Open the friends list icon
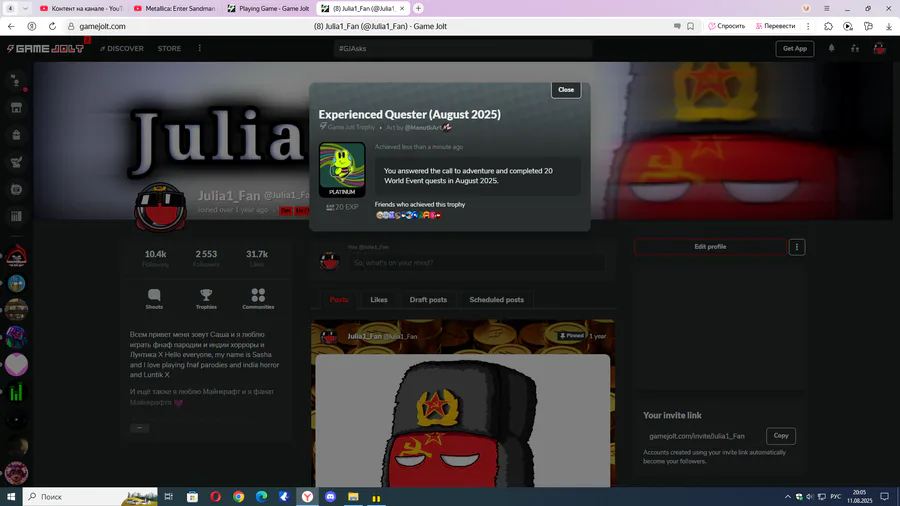Viewport: 900px width, 506px height. pos(855,49)
